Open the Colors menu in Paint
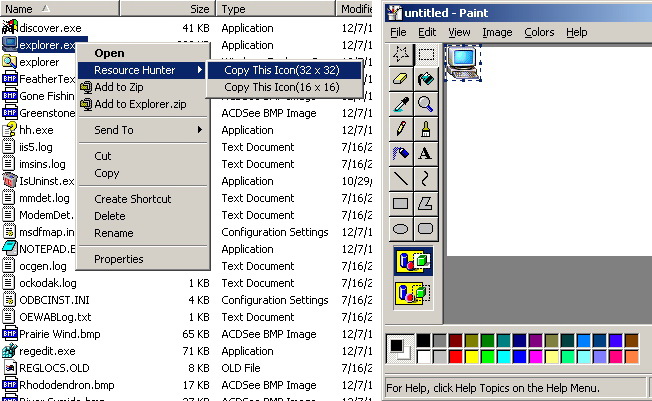The height and width of the screenshot is (401, 652). [539, 32]
